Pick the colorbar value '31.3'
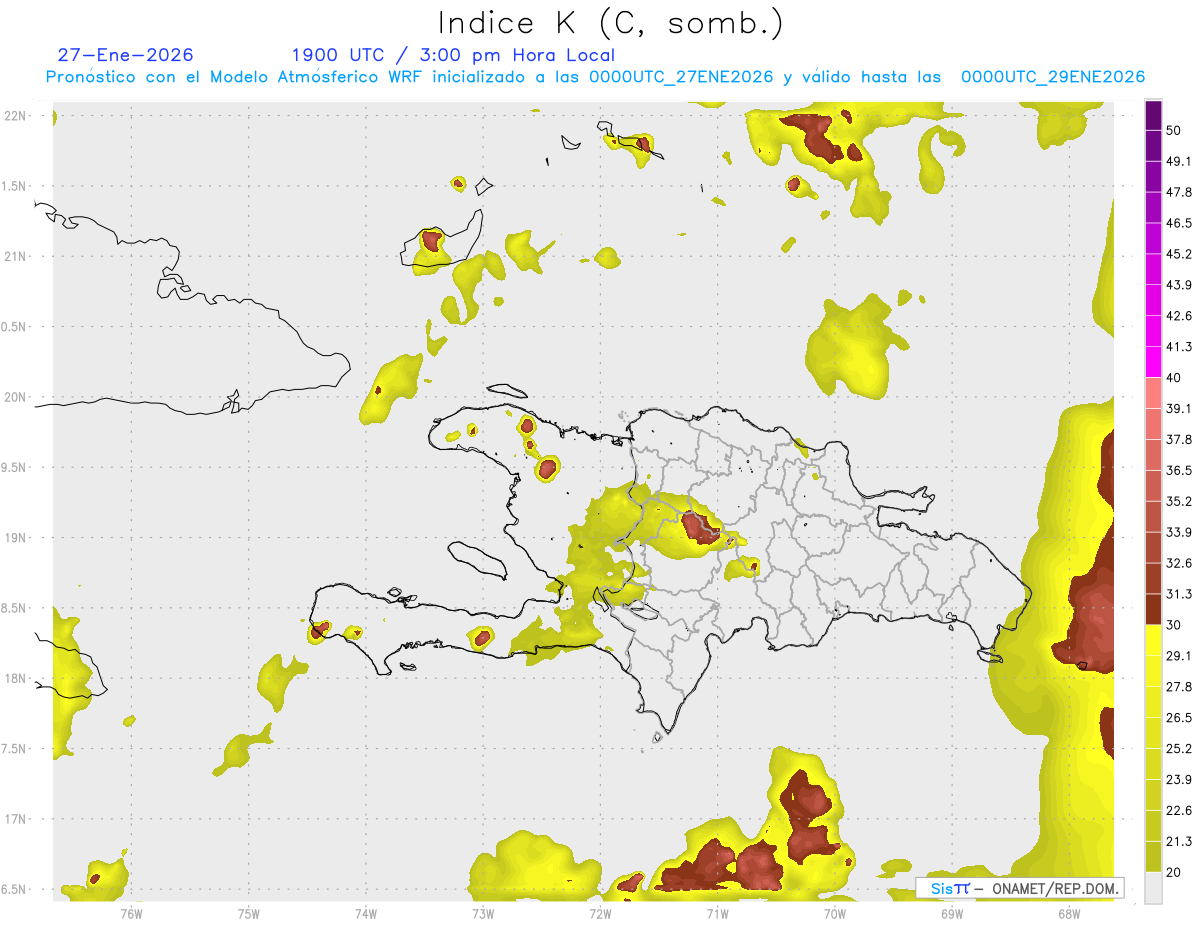The image size is (1200, 927). click(x=1179, y=595)
